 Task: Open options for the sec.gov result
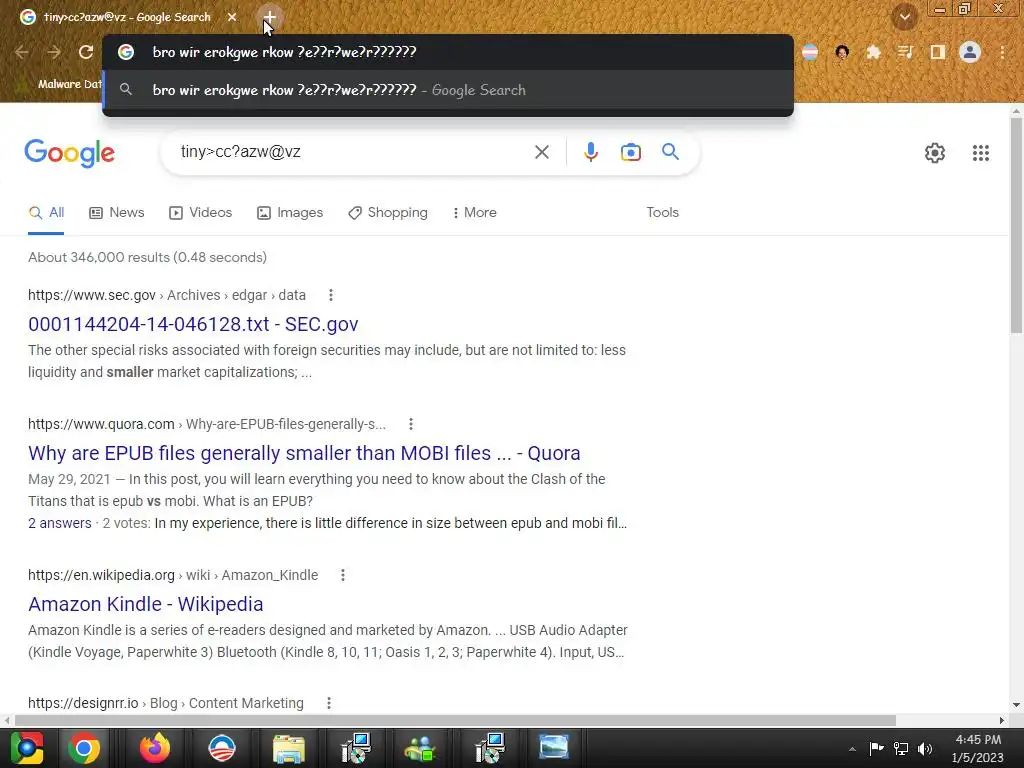(331, 295)
